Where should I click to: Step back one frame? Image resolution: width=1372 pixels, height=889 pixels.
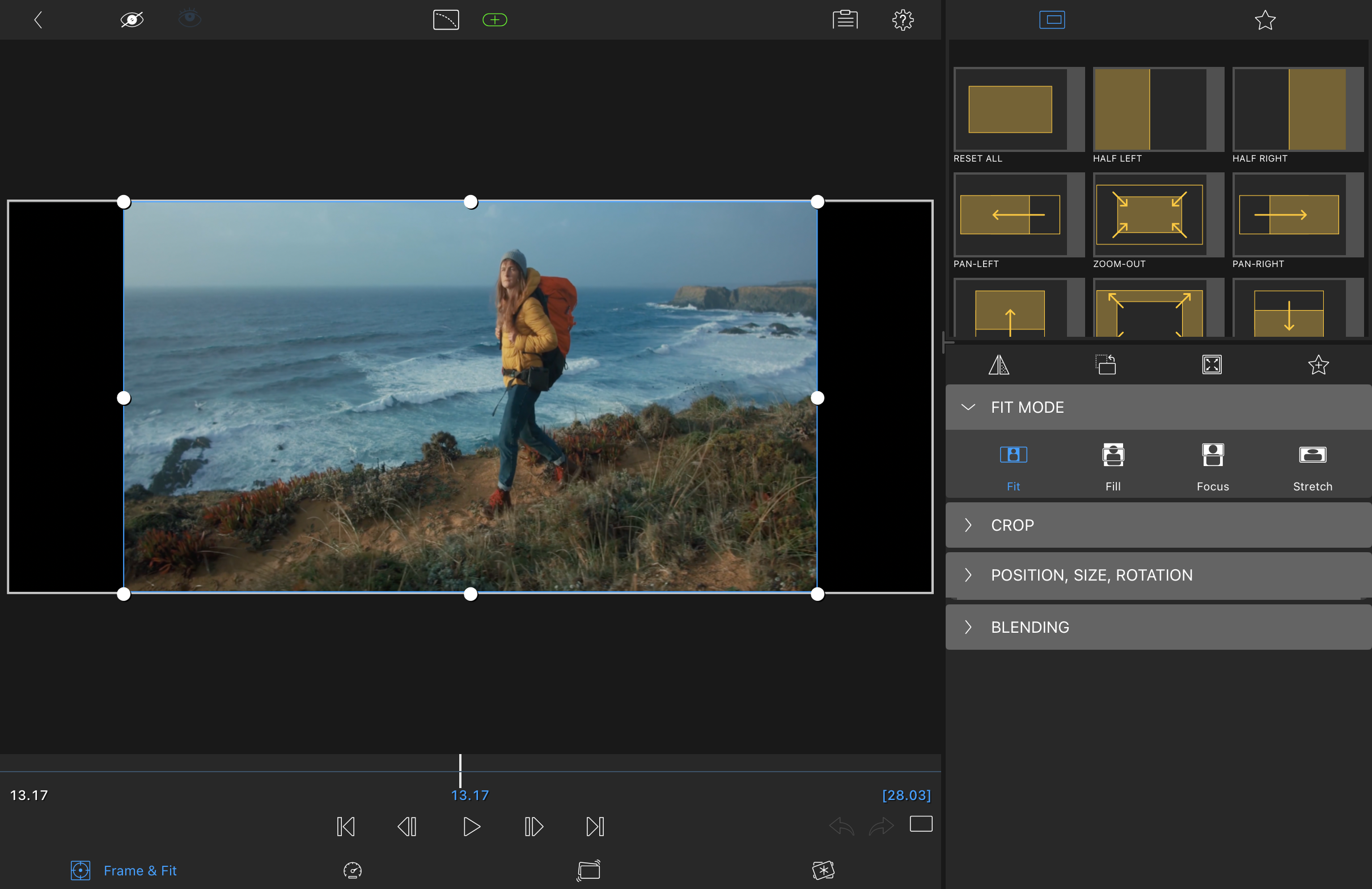(407, 826)
